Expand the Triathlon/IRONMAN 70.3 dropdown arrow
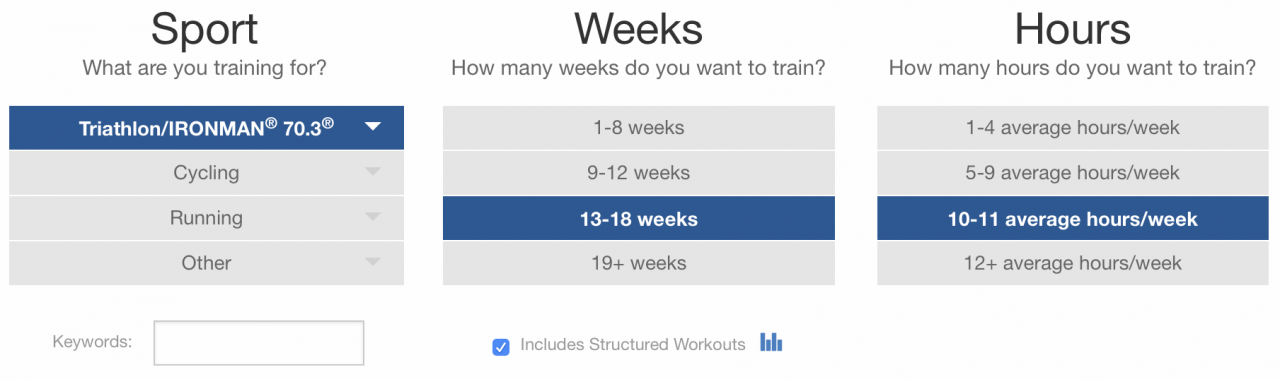 coord(373,127)
